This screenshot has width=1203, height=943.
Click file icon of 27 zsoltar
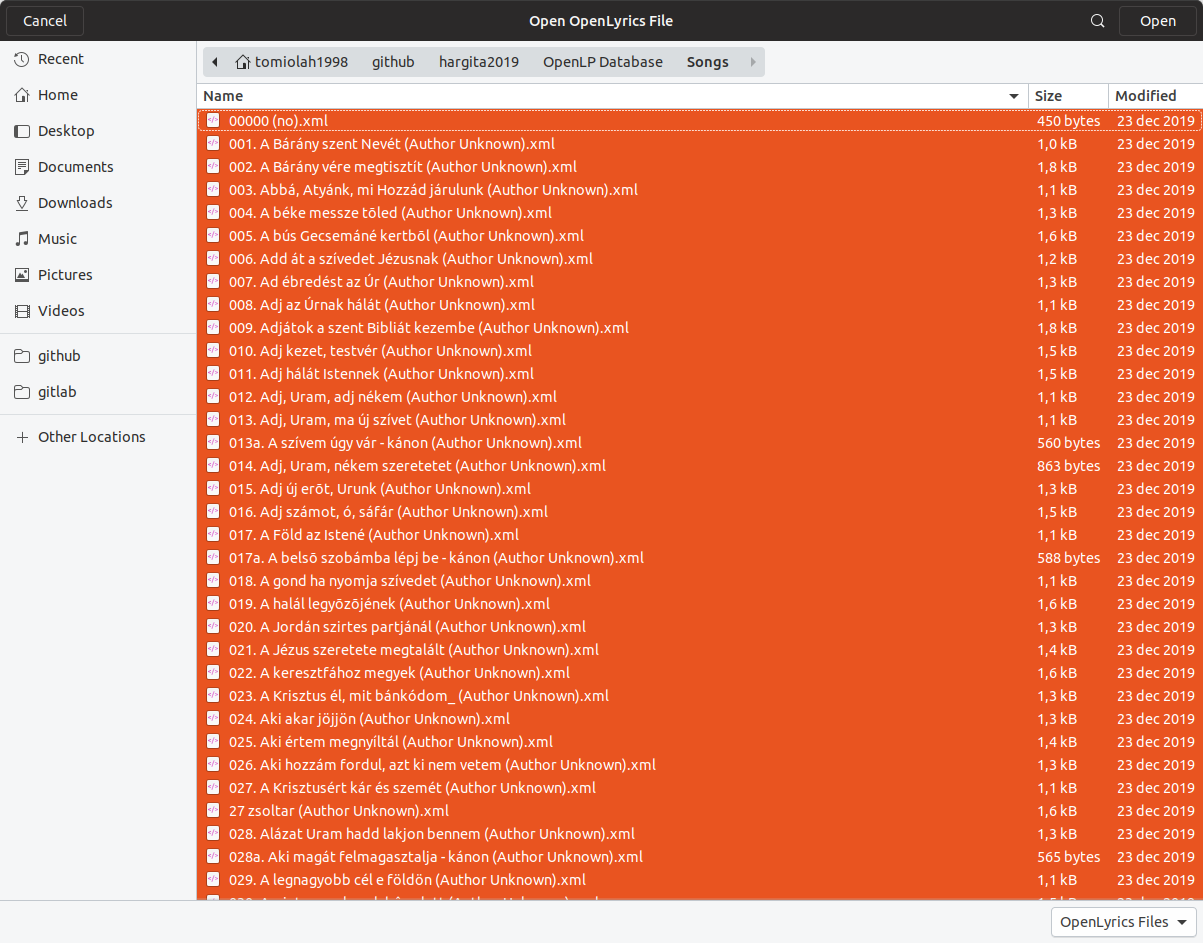pyautogui.click(x=213, y=810)
